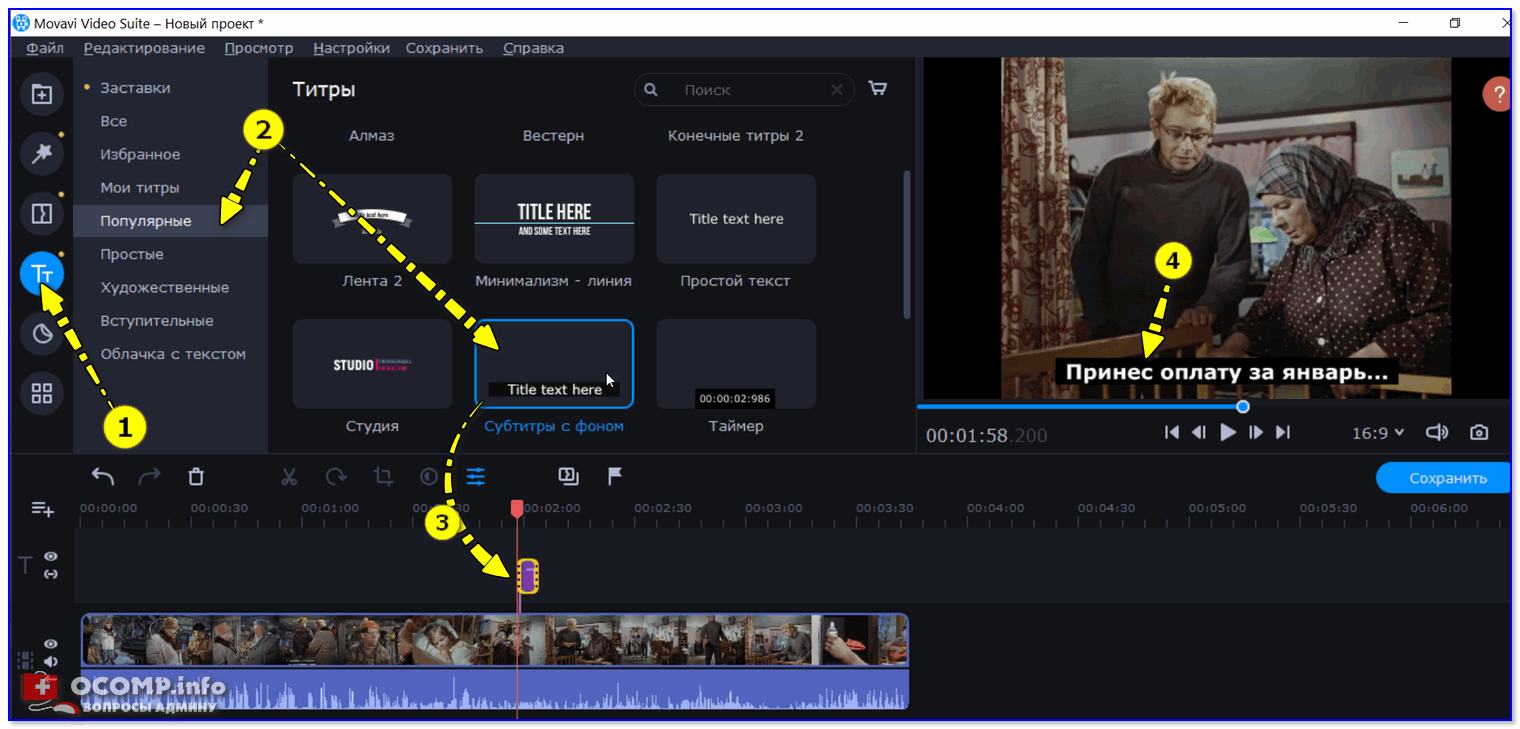
Task: Redo the last undone action
Action: pos(150,477)
